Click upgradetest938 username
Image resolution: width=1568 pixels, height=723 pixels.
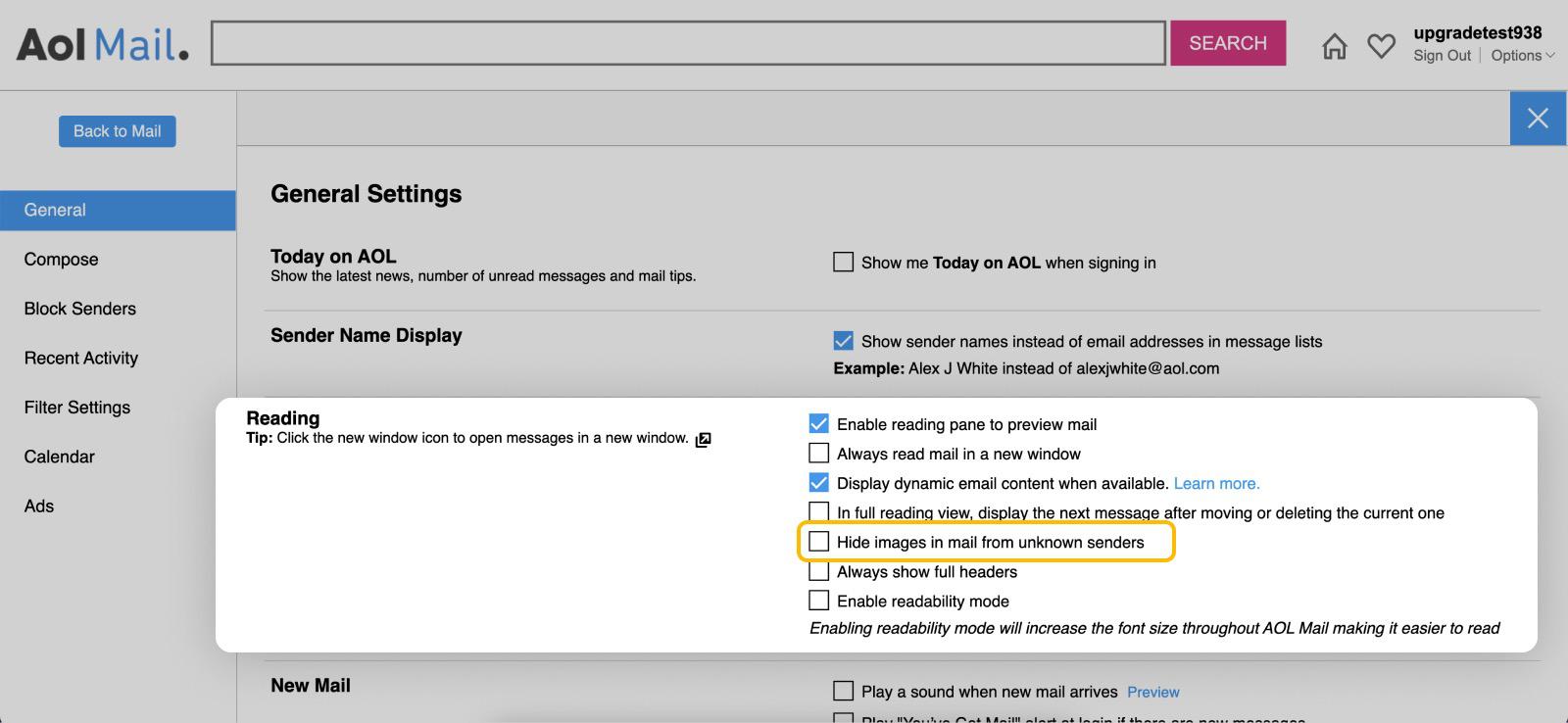(1478, 32)
